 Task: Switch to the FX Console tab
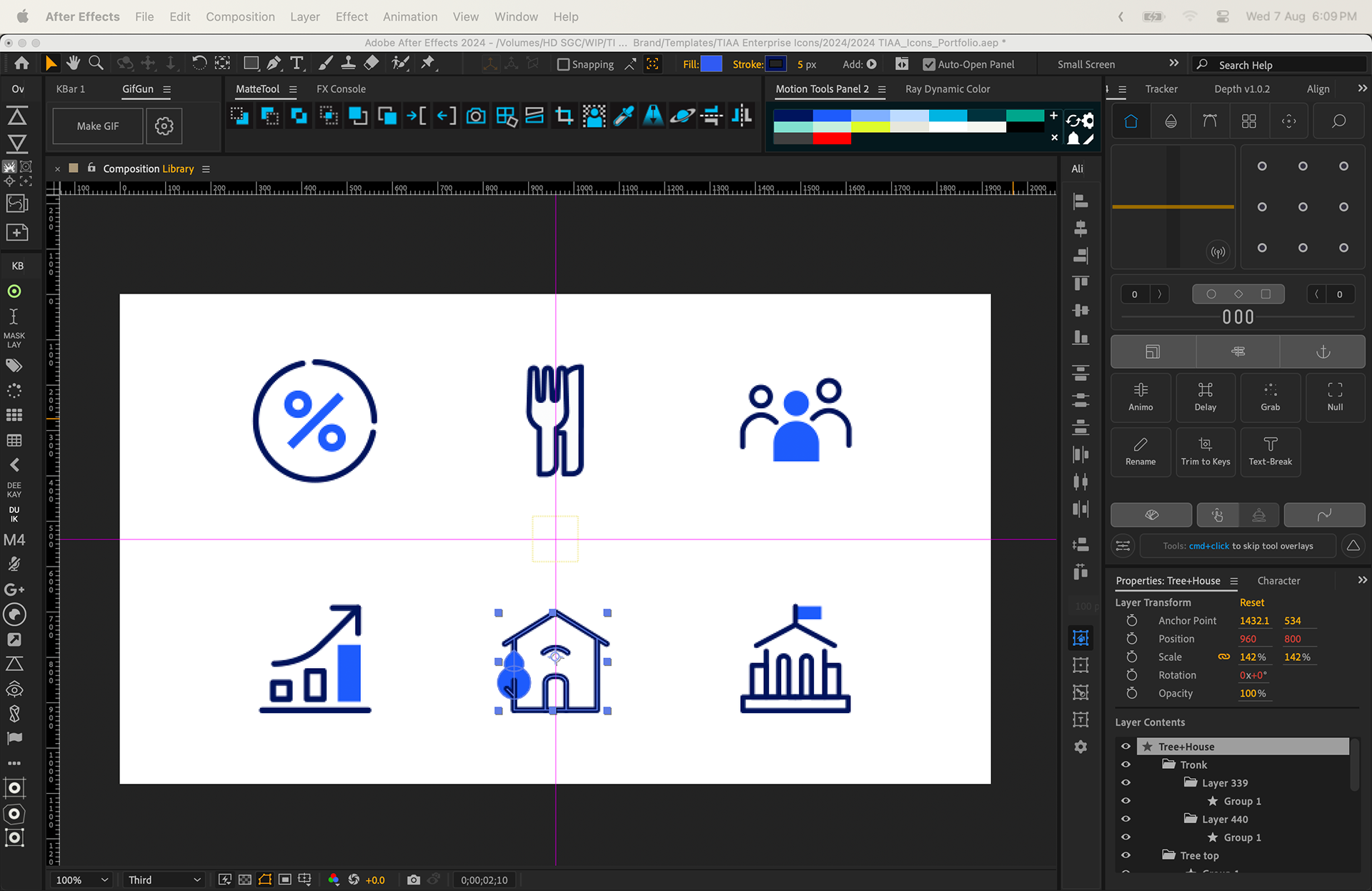point(341,89)
